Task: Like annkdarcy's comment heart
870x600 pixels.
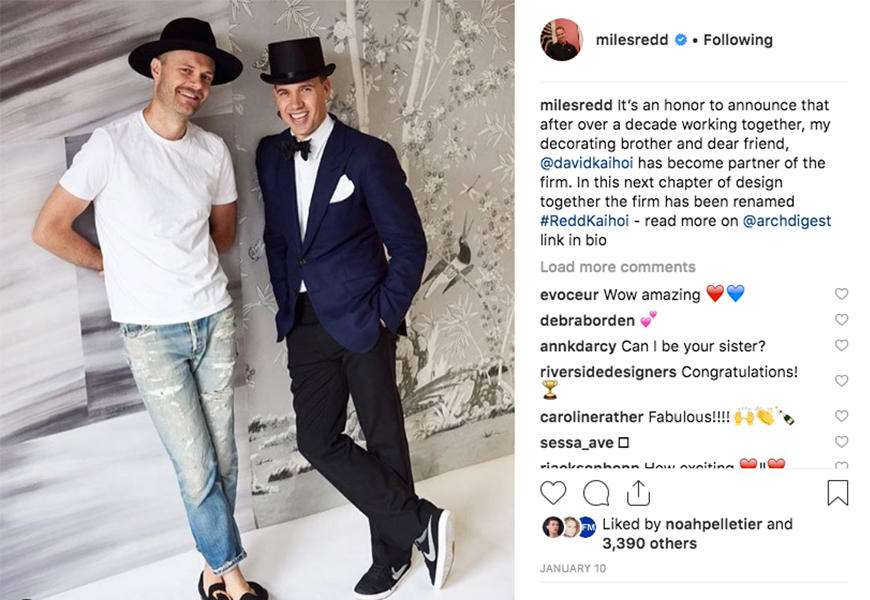Action: 842,345
